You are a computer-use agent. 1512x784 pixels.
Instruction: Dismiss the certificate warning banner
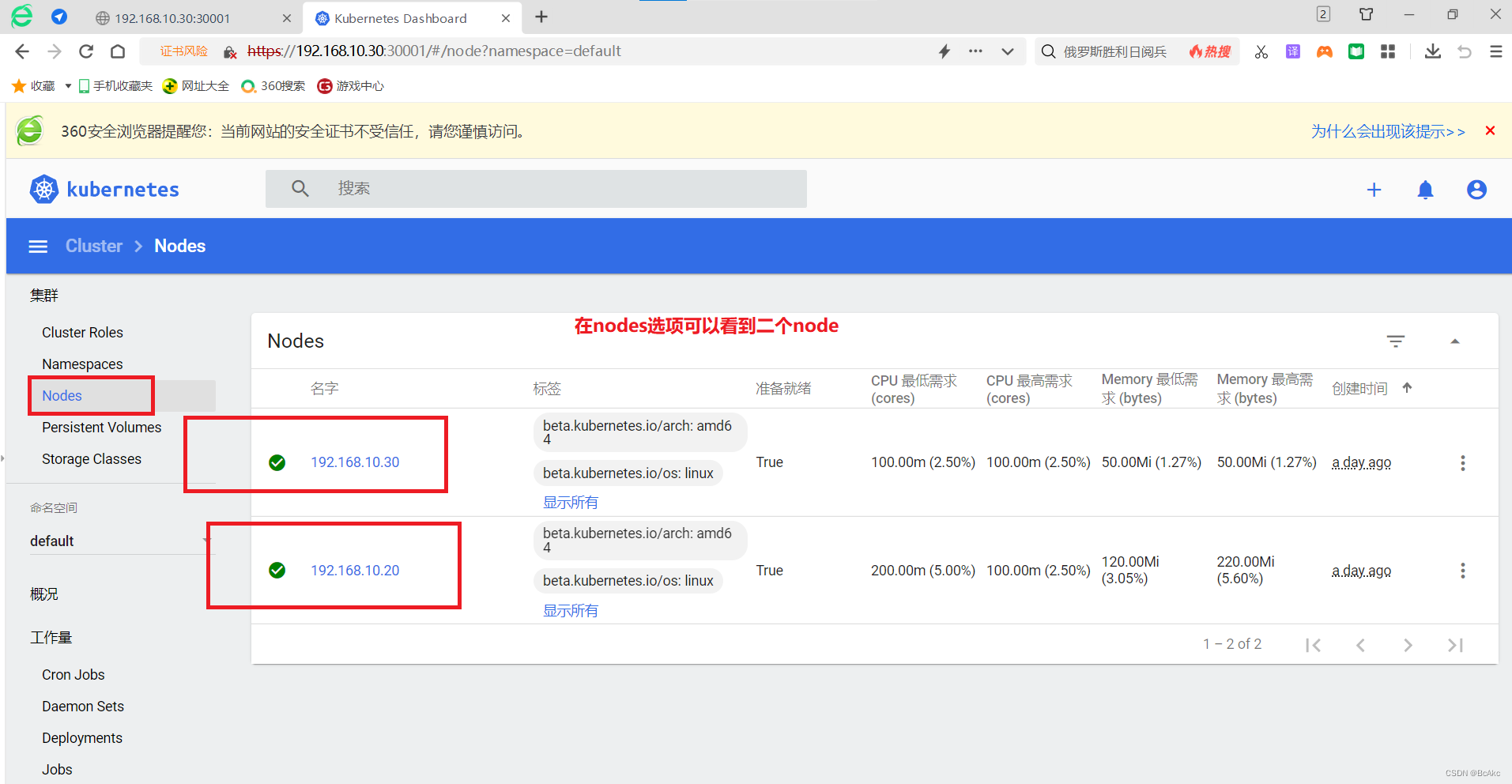point(1490,131)
